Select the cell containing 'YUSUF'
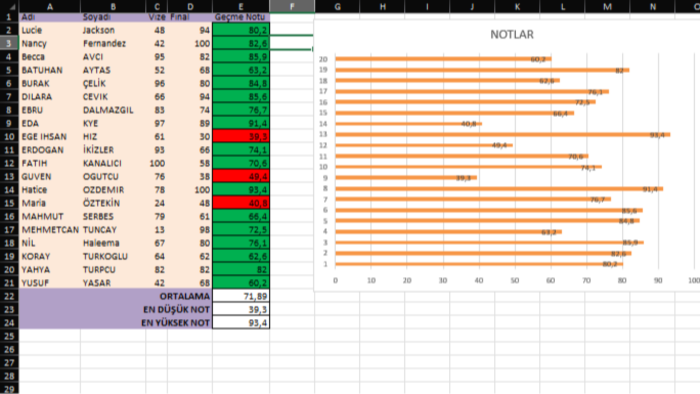The image size is (700, 394). (50, 283)
